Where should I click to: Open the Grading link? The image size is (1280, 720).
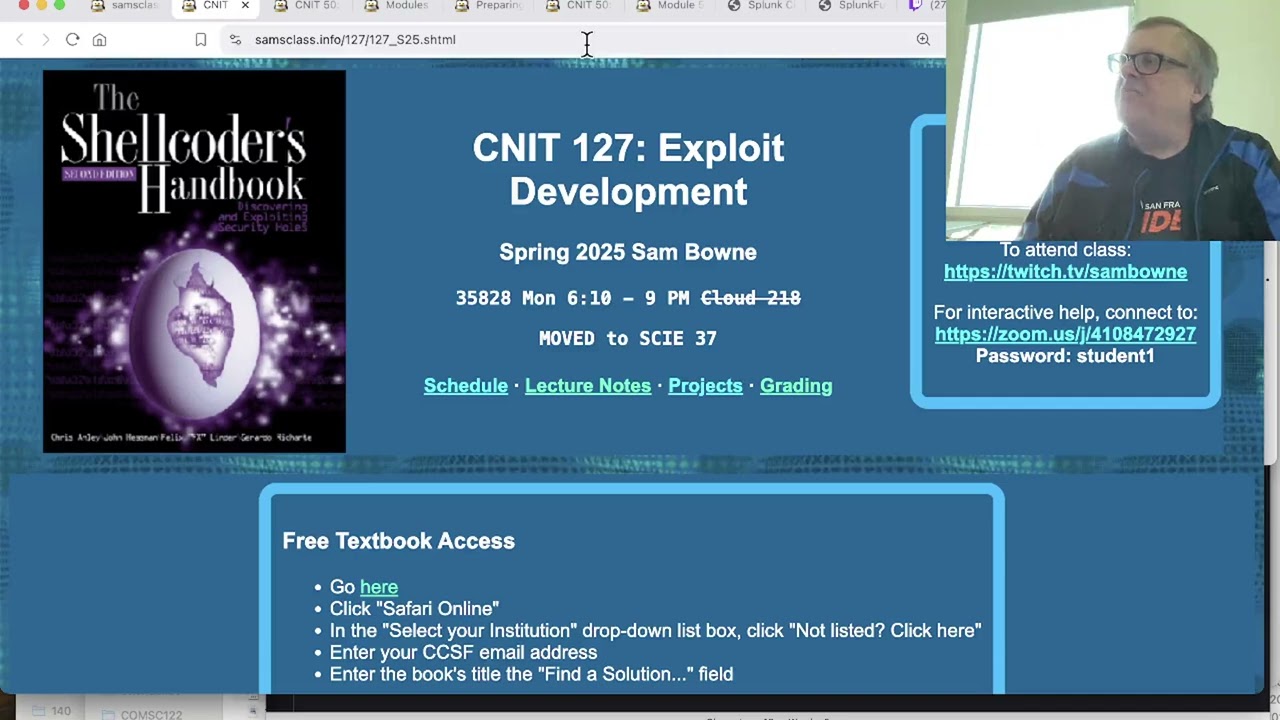click(x=796, y=386)
